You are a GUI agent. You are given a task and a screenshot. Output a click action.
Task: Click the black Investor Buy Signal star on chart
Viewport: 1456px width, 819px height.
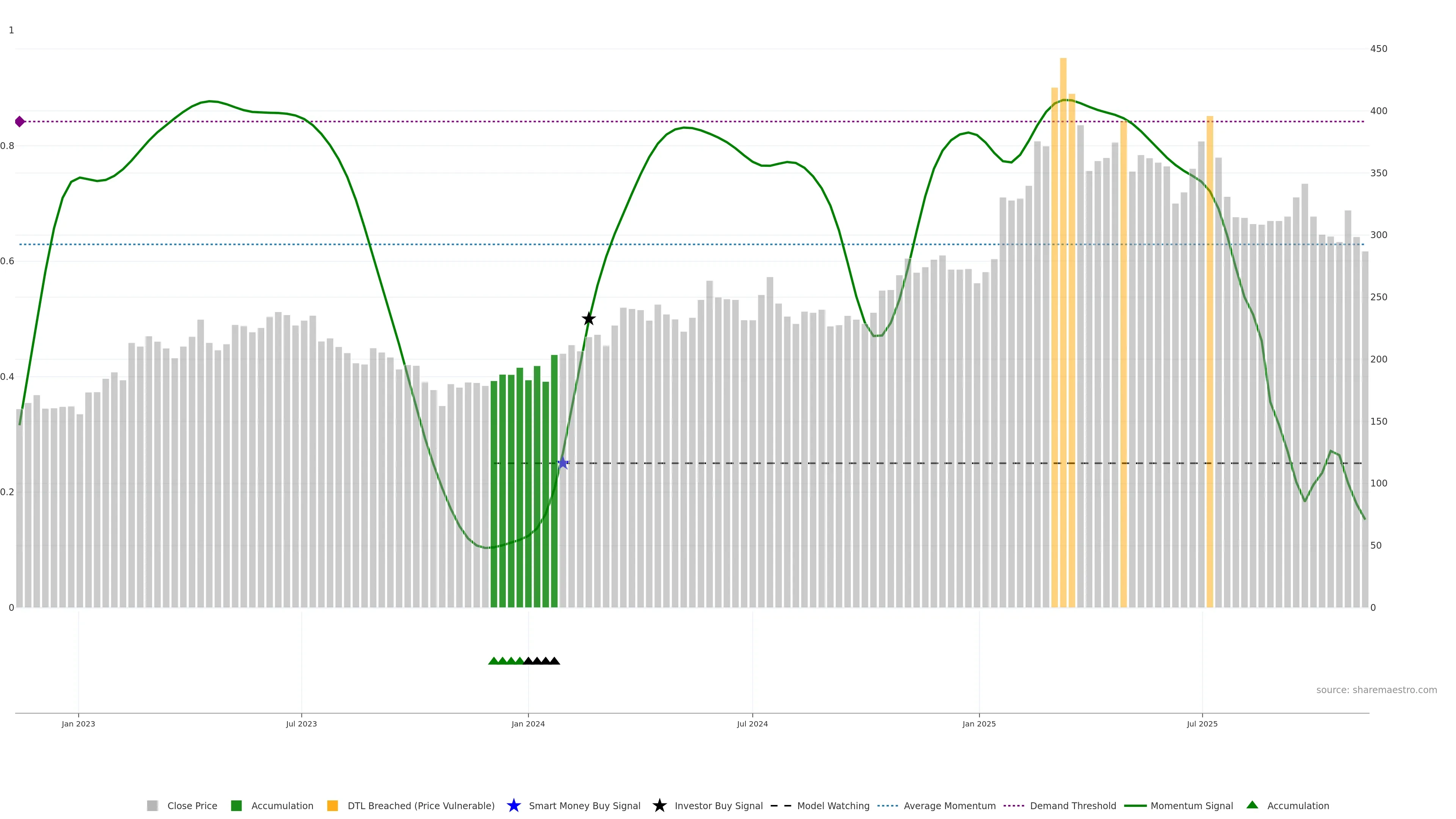click(588, 319)
